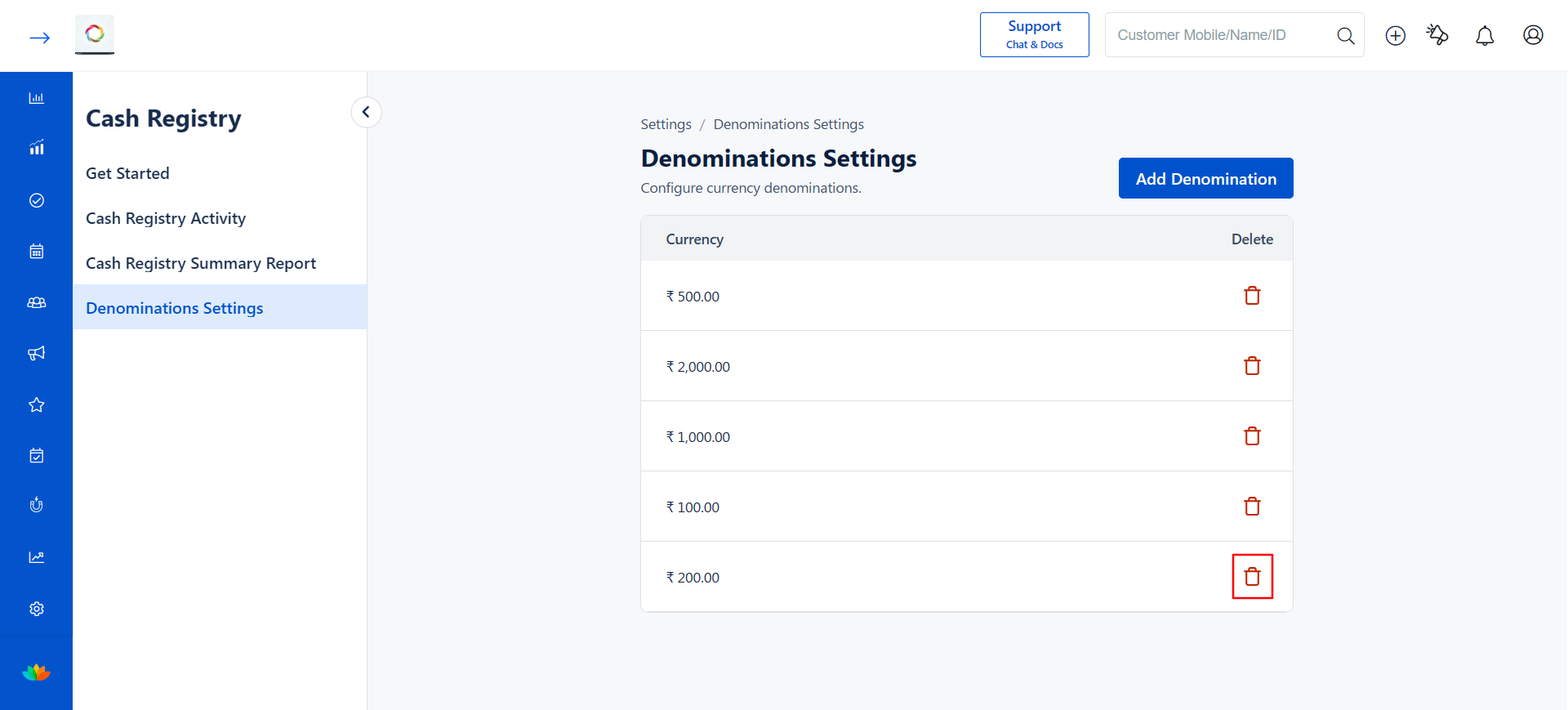Click the ₹ 100.00 value
Screen dimensions: 1568x710
693,507
